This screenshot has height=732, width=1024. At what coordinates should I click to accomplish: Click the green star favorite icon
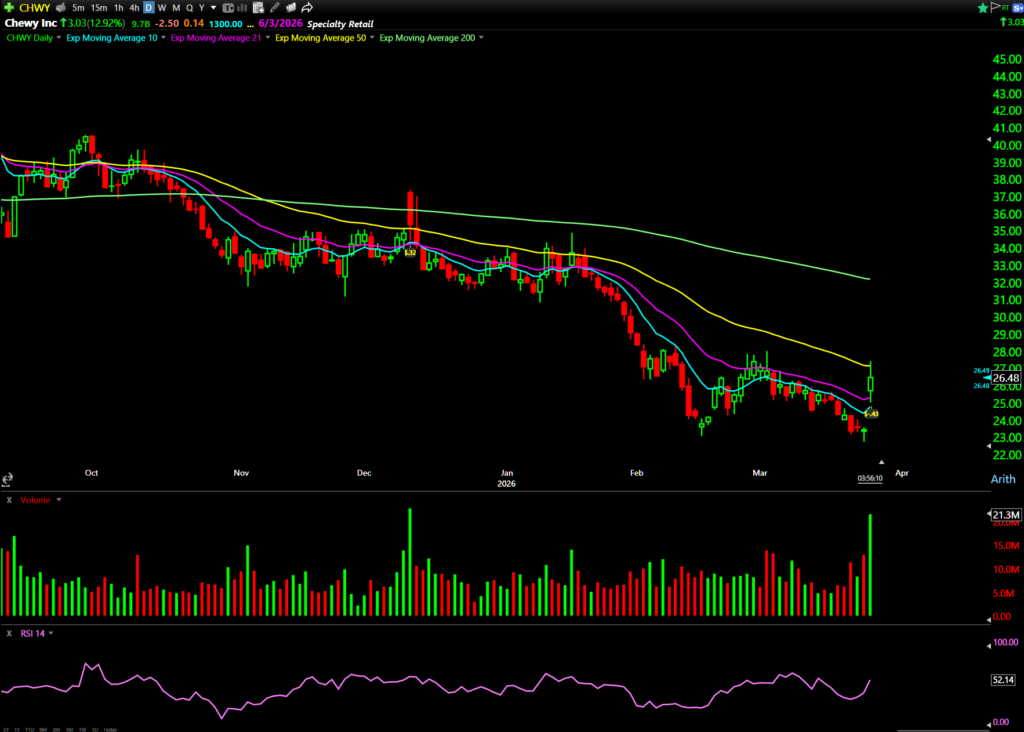click(x=982, y=8)
